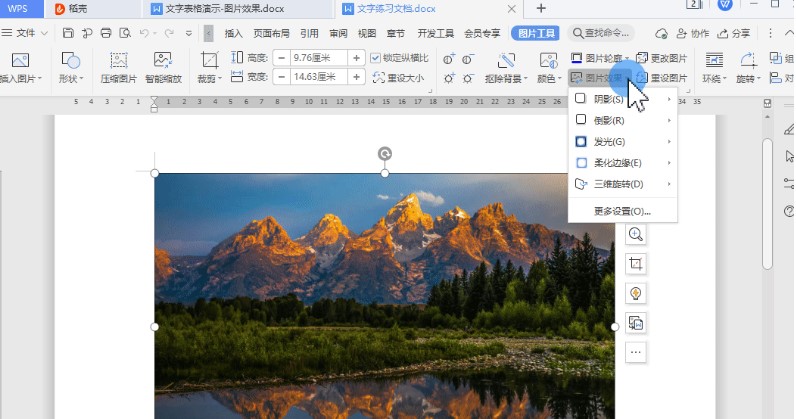Switch to Developer Tools (开发工具) tab
This screenshot has width=796, height=419.
tap(436, 34)
